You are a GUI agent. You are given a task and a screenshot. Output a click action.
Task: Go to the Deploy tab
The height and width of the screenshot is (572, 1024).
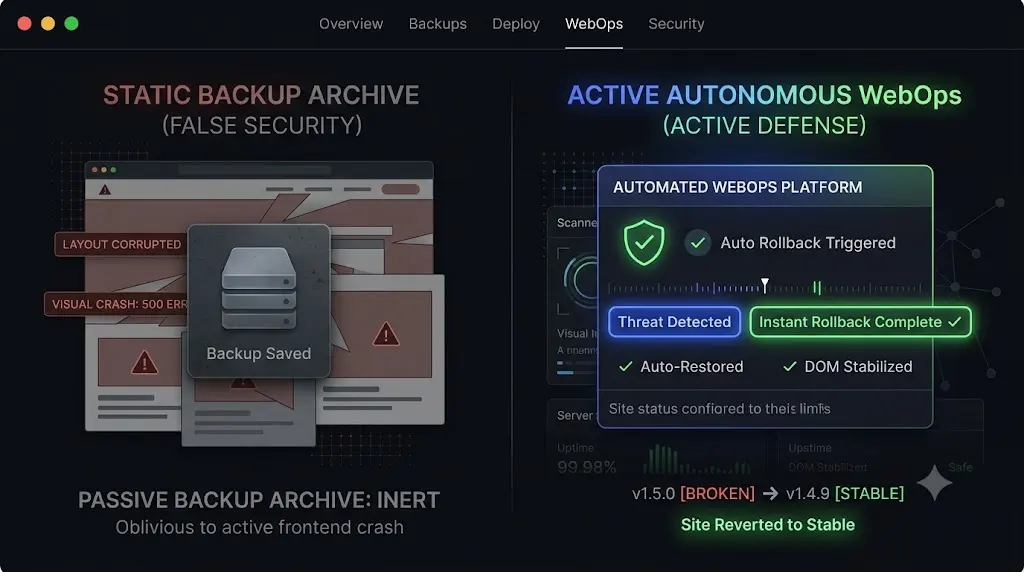[515, 24]
